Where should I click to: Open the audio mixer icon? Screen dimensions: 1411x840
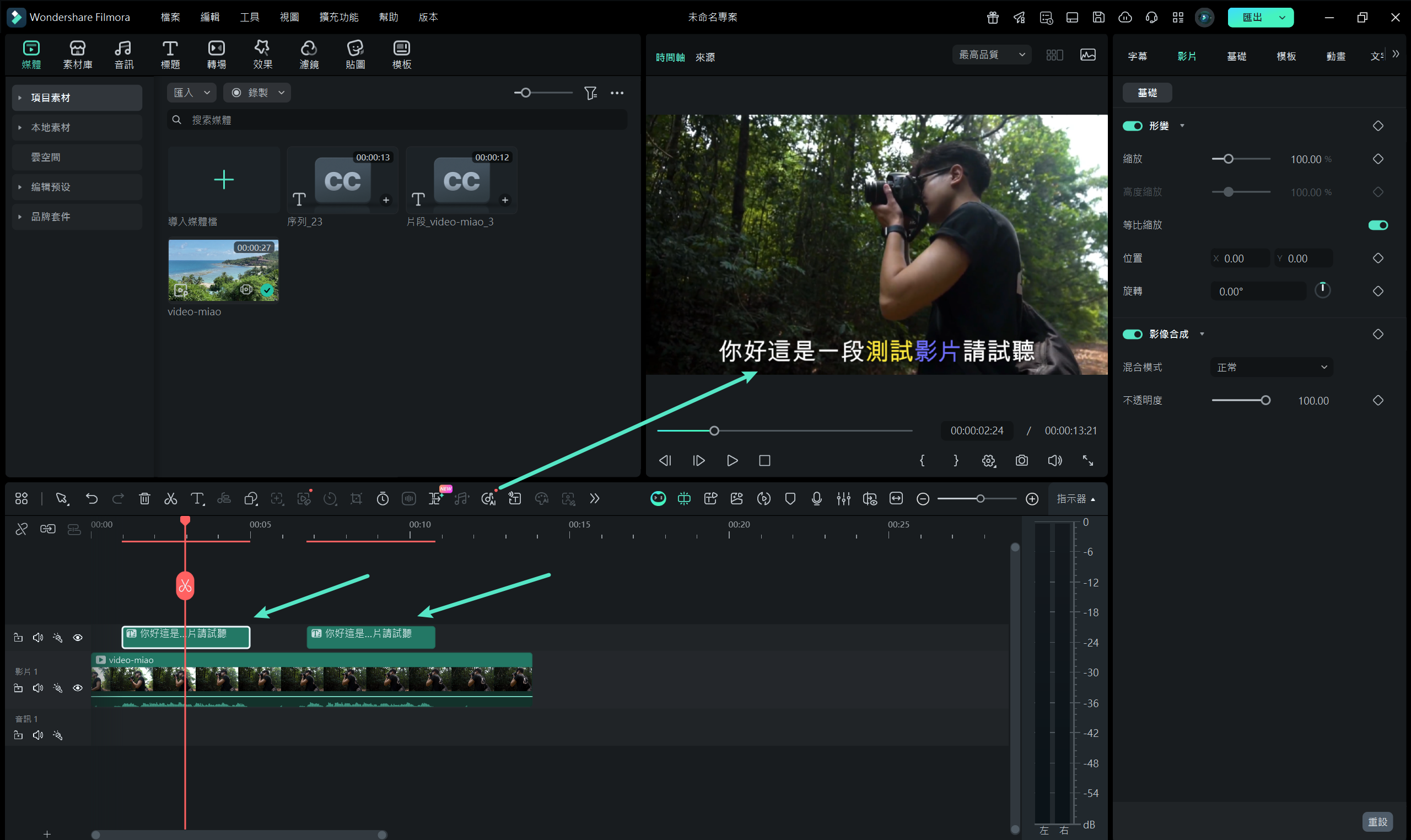pyautogui.click(x=843, y=499)
